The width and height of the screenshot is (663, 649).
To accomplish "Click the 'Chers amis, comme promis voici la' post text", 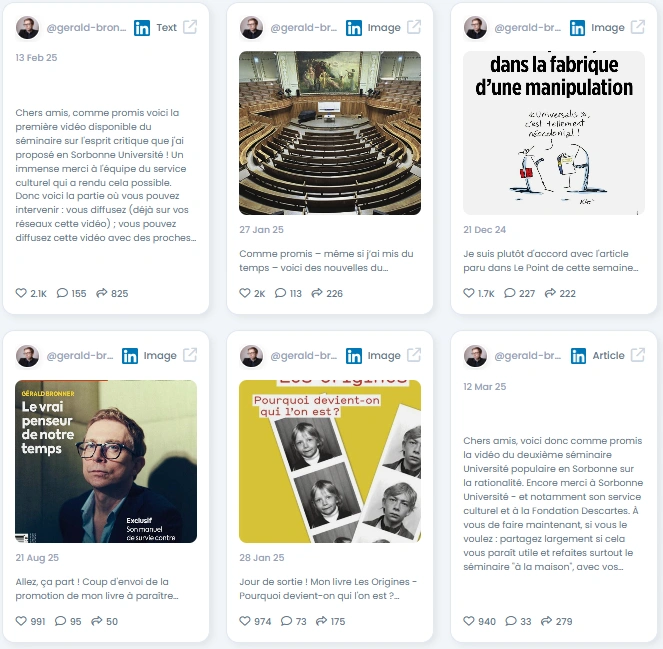I will pyautogui.click(x=106, y=175).
